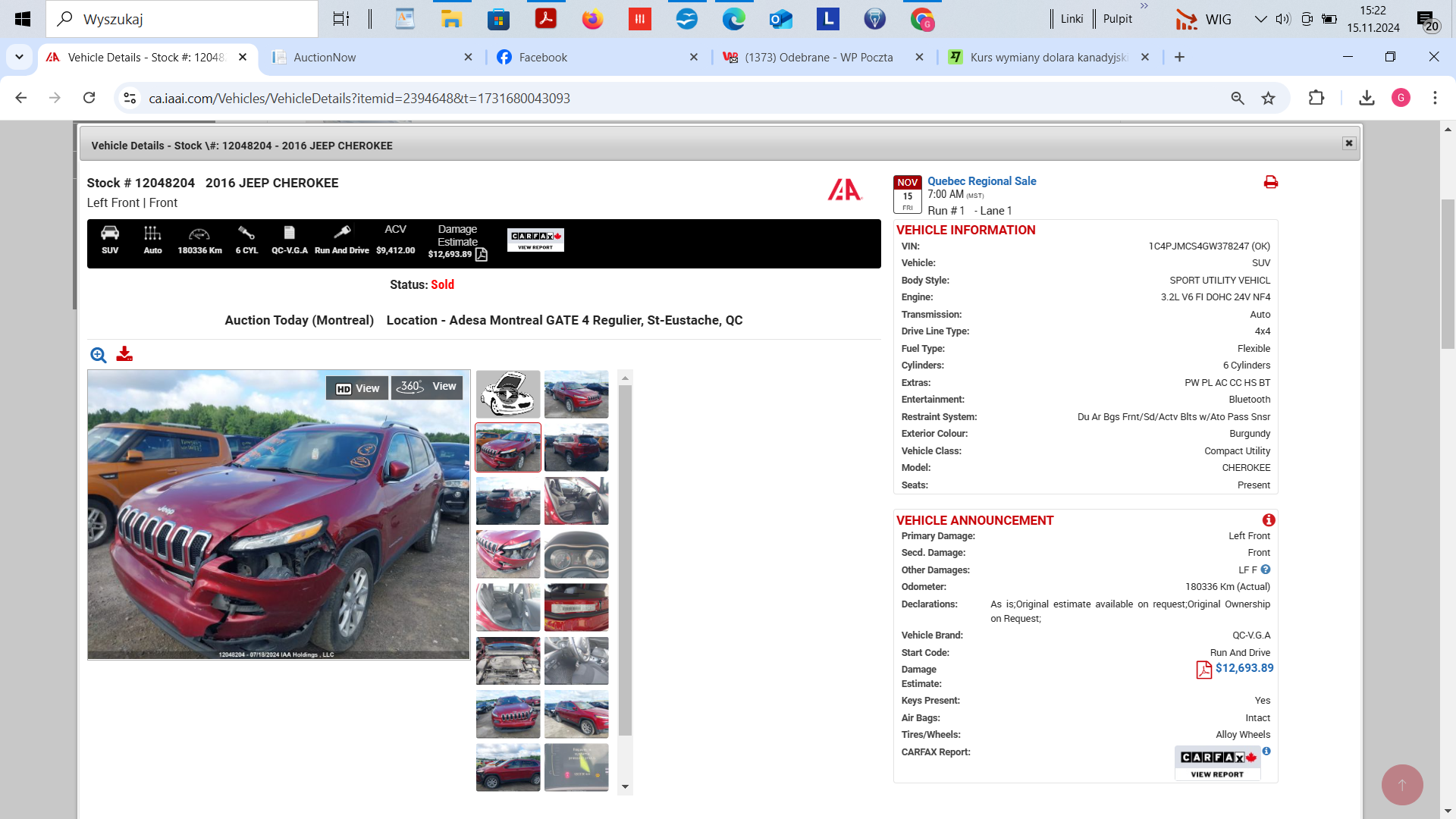Click the magnifier zoom icon above vehicle photo
Viewport: 1456px width, 819px height.
pos(99,355)
